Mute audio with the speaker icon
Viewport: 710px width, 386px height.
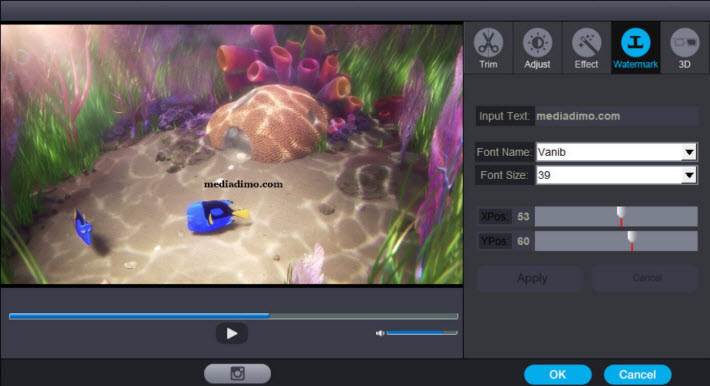(x=380, y=333)
